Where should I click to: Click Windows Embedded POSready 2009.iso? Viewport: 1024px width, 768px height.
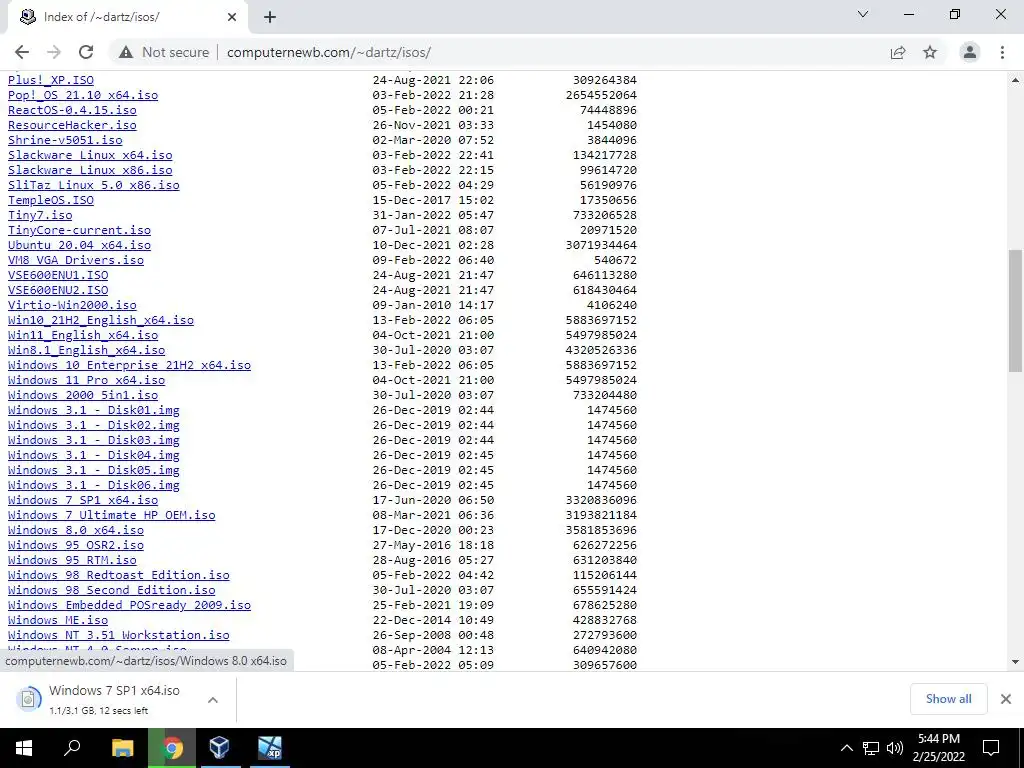tap(129, 605)
